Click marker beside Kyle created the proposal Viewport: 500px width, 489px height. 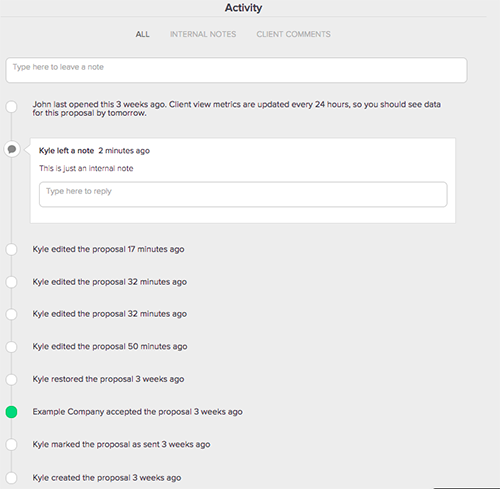click(11, 478)
